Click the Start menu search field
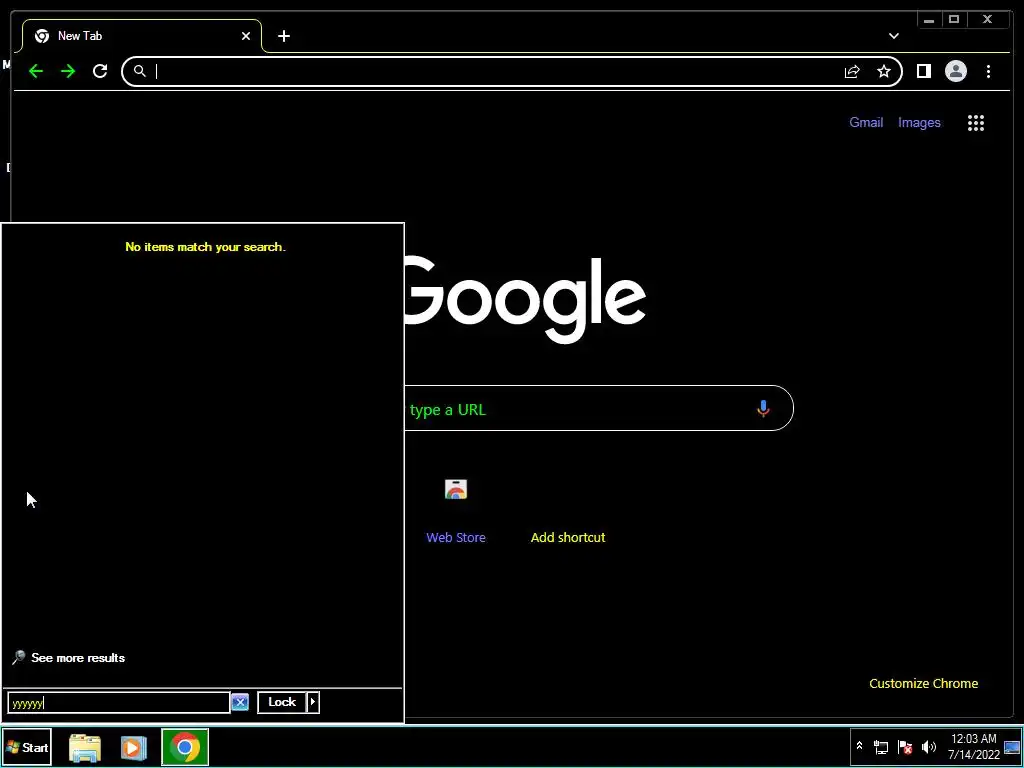The width and height of the screenshot is (1024, 768). pyautogui.click(x=119, y=703)
